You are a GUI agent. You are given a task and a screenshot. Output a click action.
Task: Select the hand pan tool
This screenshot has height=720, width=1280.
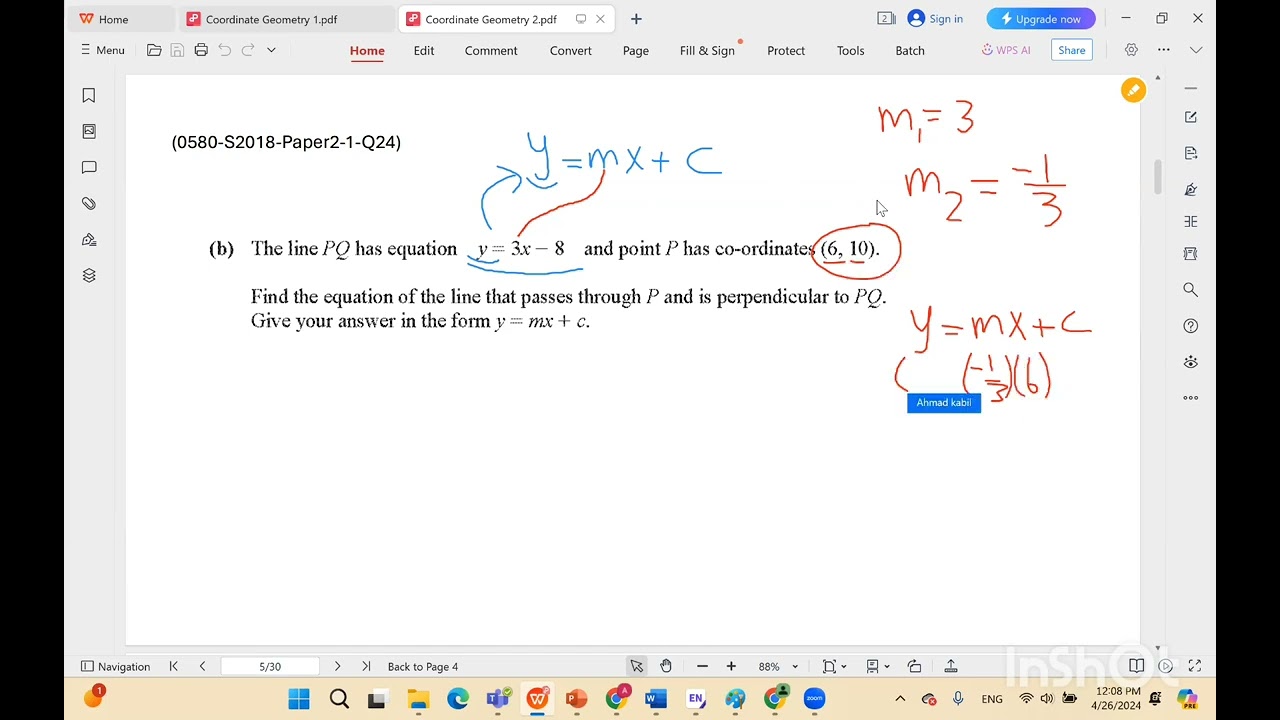pos(666,666)
